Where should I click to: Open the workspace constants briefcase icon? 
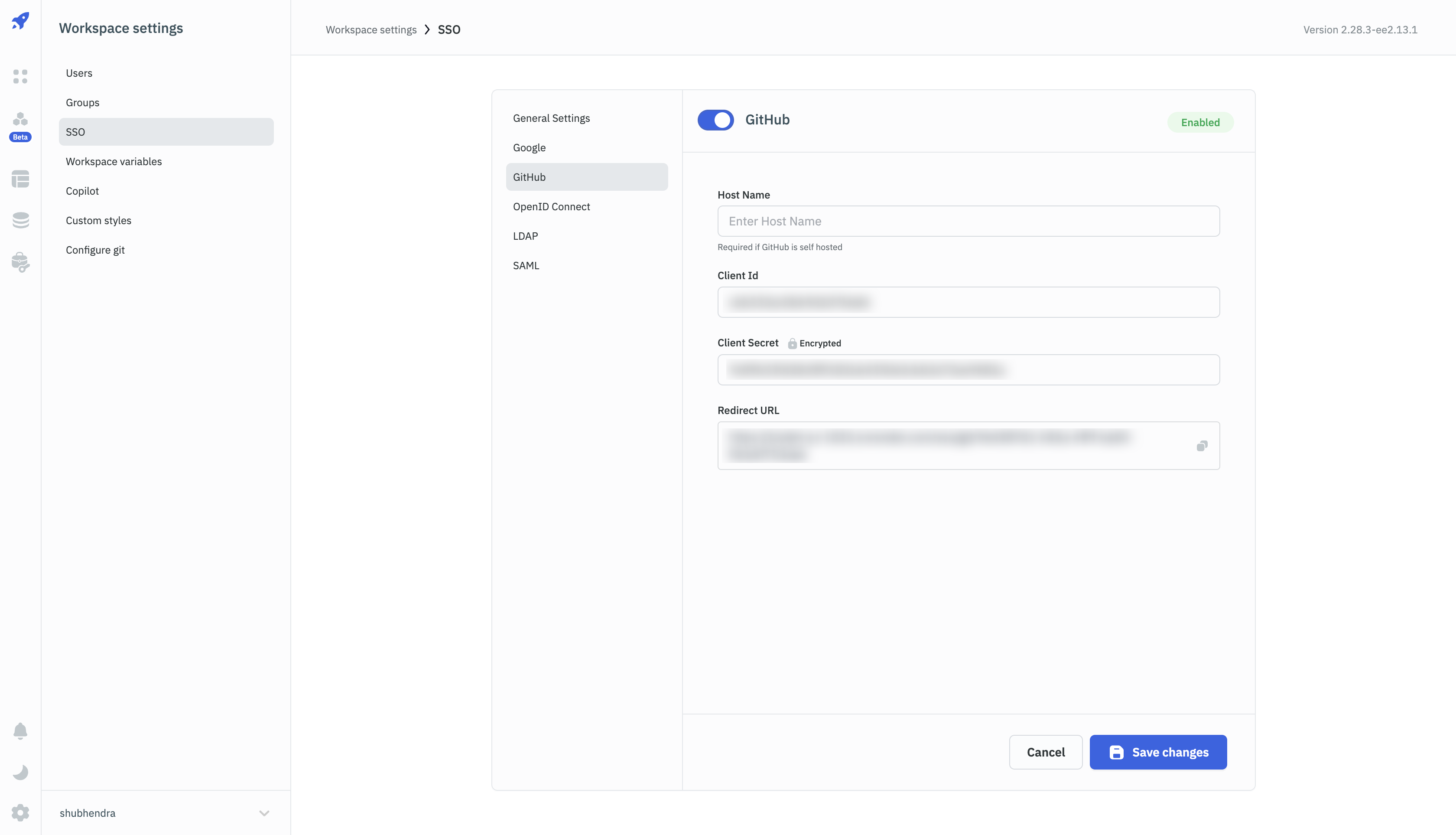point(20,262)
